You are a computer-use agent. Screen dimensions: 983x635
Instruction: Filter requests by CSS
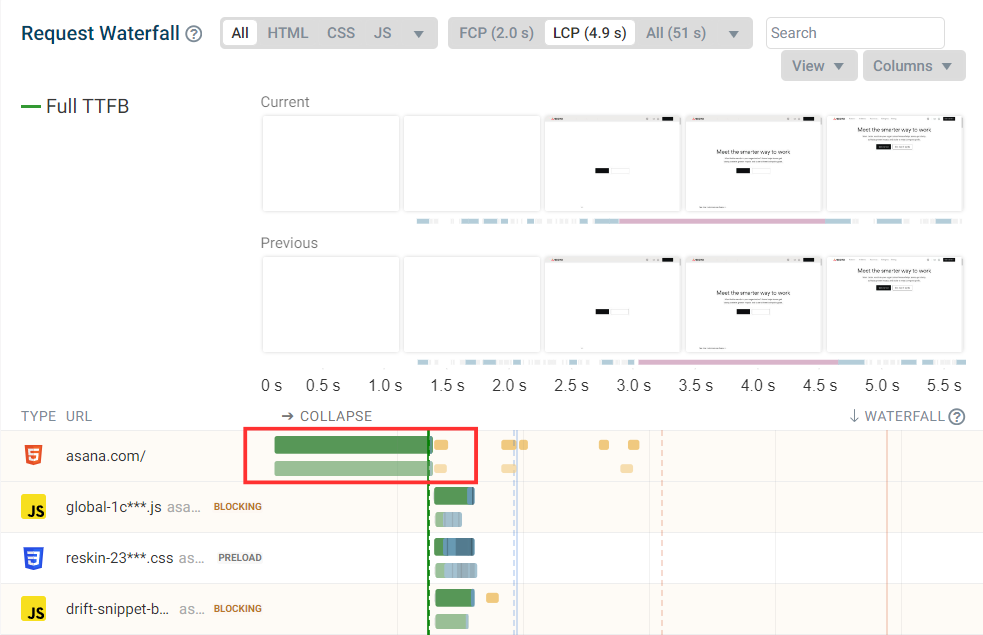pyautogui.click(x=341, y=33)
